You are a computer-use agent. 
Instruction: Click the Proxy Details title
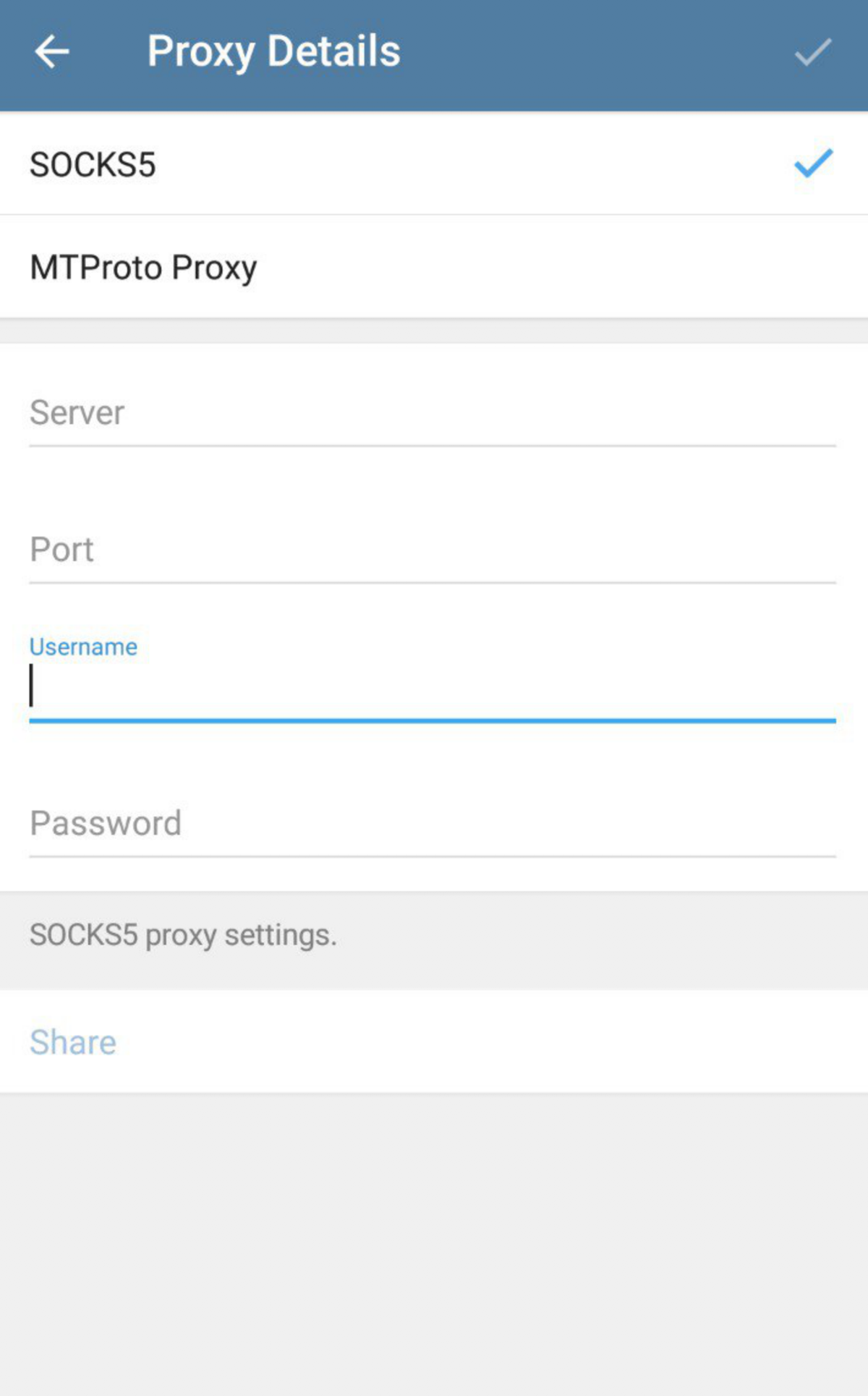[273, 52]
